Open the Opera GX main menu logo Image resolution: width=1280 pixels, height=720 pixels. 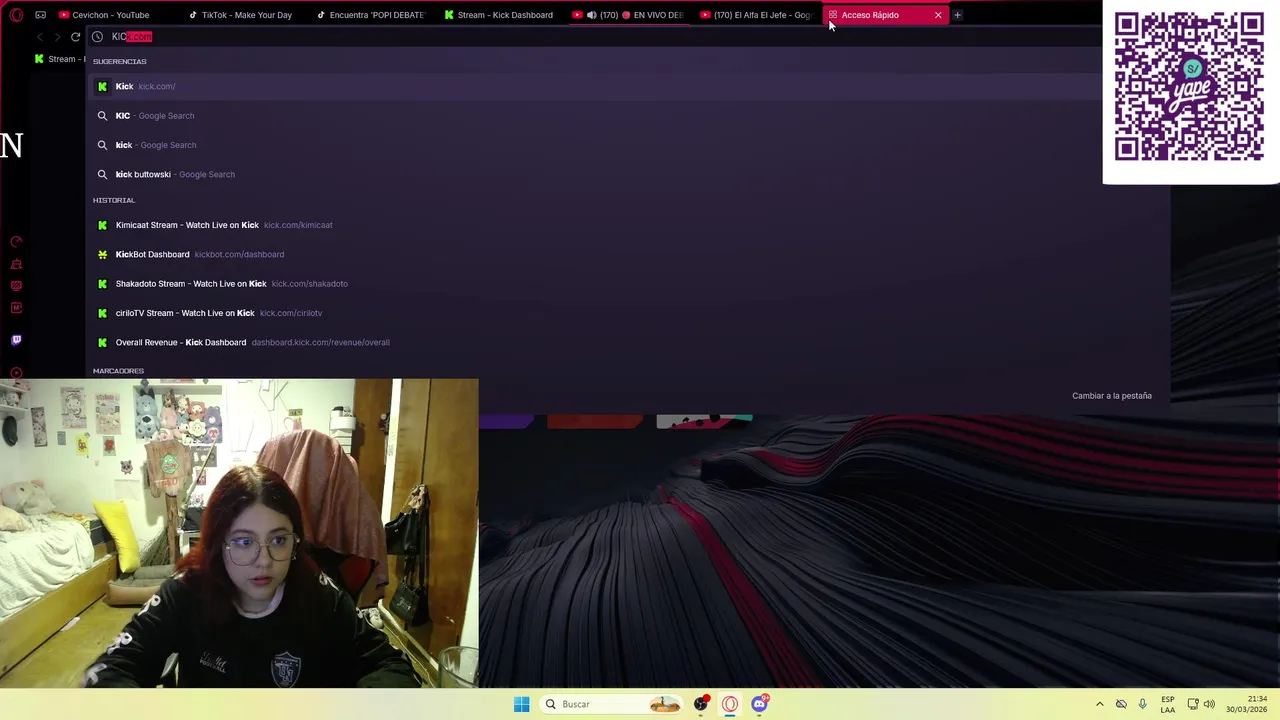[16, 15]
